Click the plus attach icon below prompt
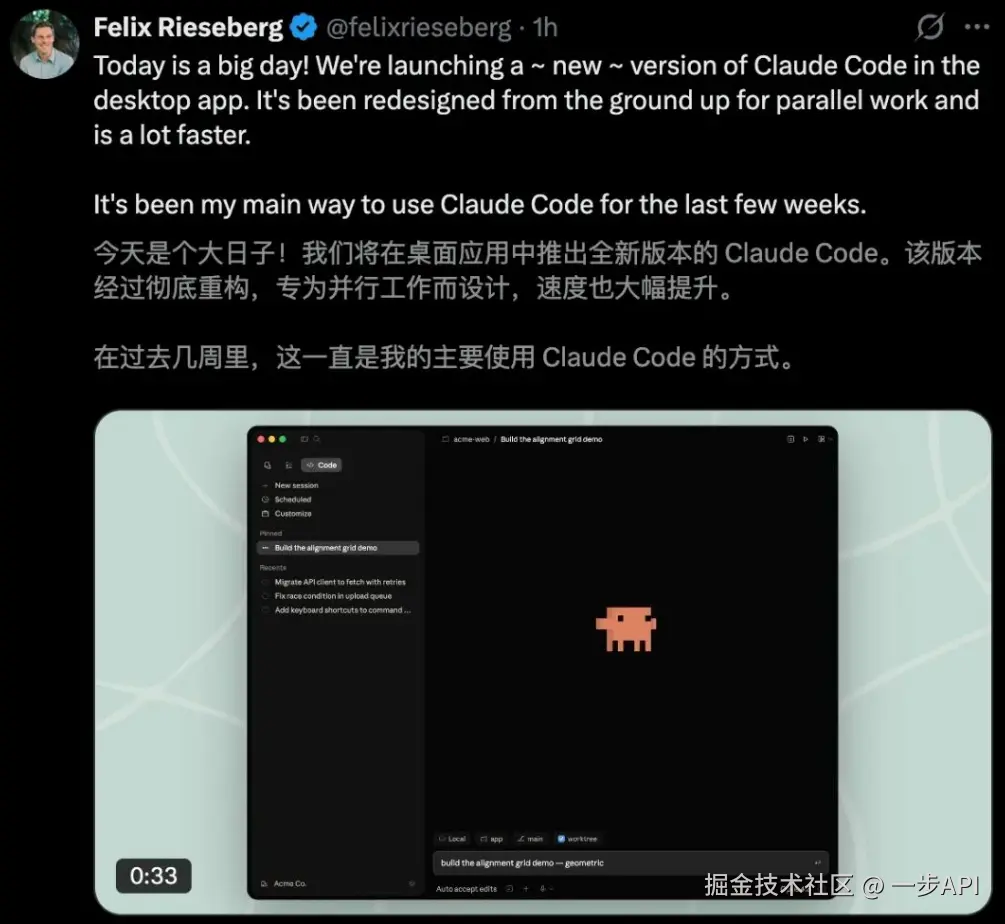Viewport: 1005px width, 924px height. coord(526,889)
